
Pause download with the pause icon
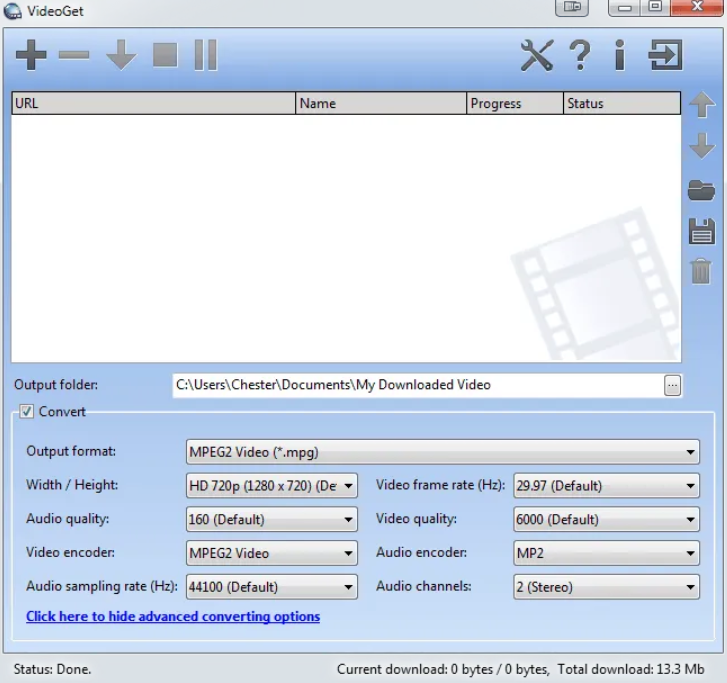[206, 55]
